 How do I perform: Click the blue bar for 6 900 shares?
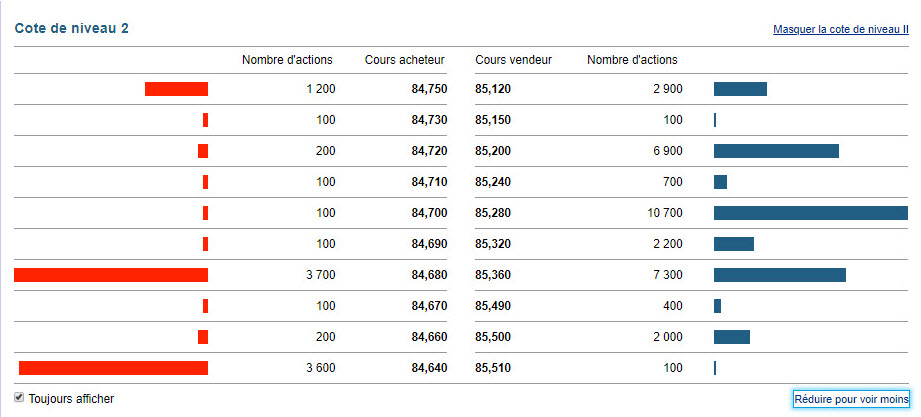(x=776, y=151)
